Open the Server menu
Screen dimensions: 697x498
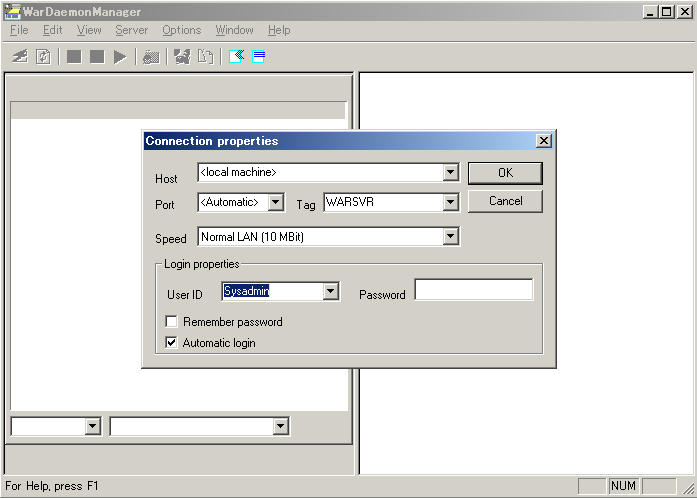click(132, 30)
